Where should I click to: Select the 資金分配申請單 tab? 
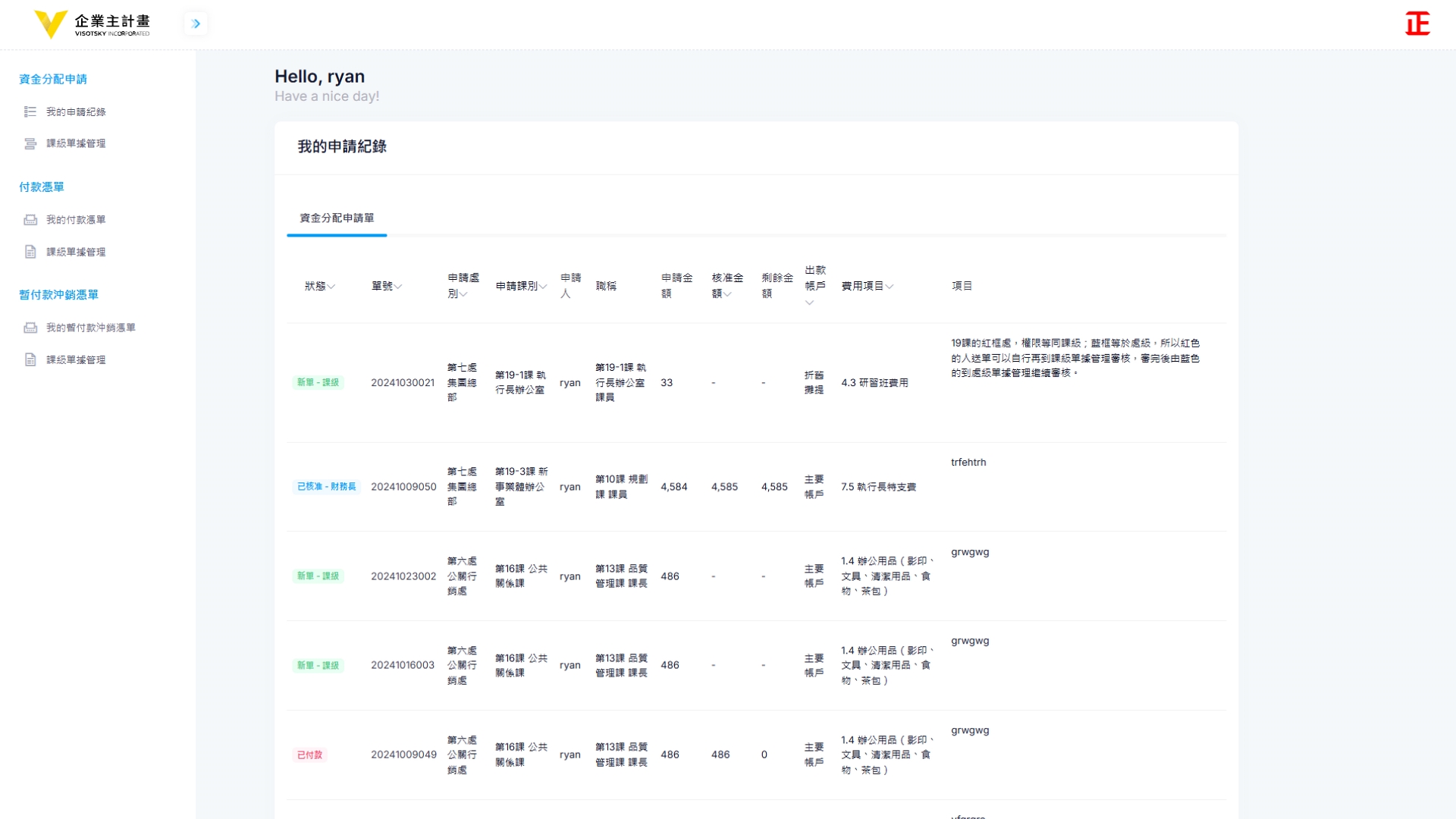pyautogui.click(x=337, y=218)
